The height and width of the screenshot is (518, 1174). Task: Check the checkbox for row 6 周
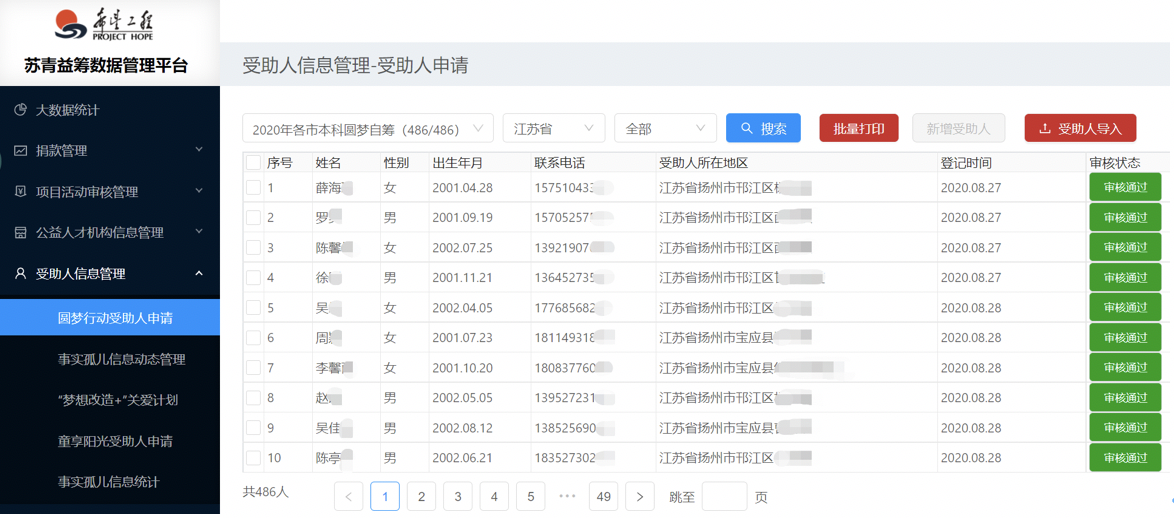coord(254,338)
